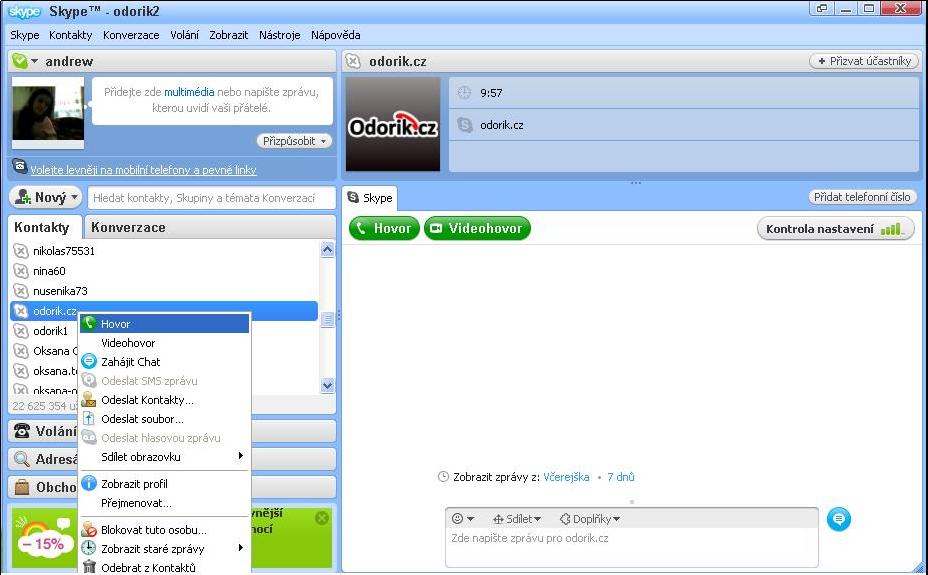Show messages from Včerejška link
Viewport: 928px width, 575px height.
click(x=566, y=477)
